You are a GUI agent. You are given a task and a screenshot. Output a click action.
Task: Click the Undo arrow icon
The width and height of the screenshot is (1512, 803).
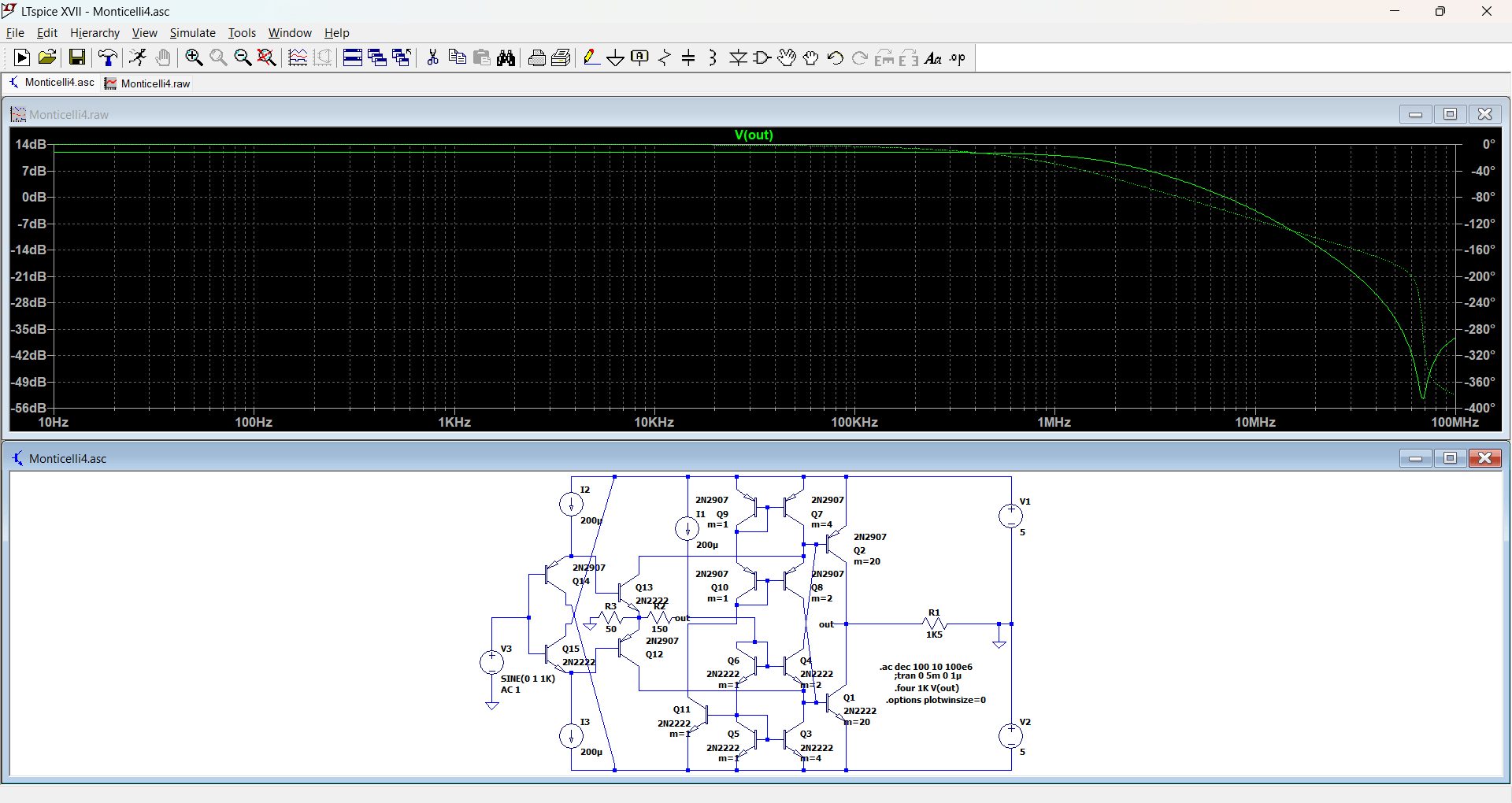tap(836, 57)
